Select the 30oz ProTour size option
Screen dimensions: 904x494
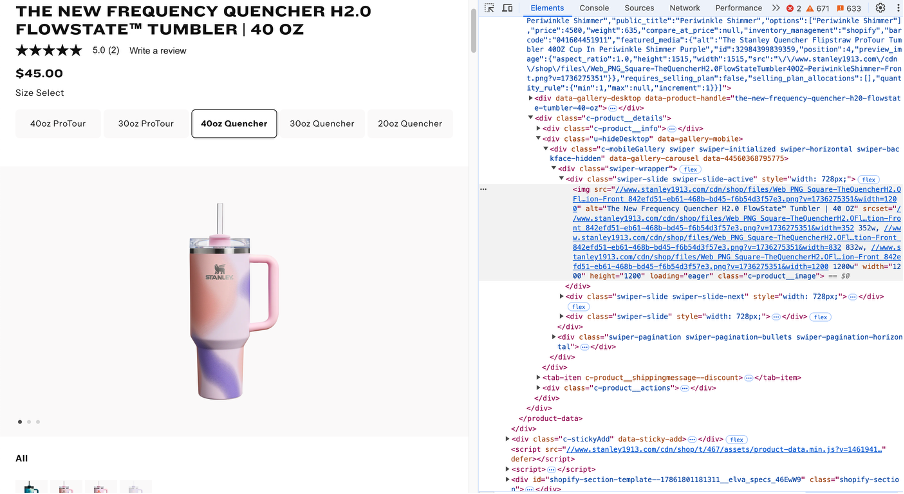[146, 123]
